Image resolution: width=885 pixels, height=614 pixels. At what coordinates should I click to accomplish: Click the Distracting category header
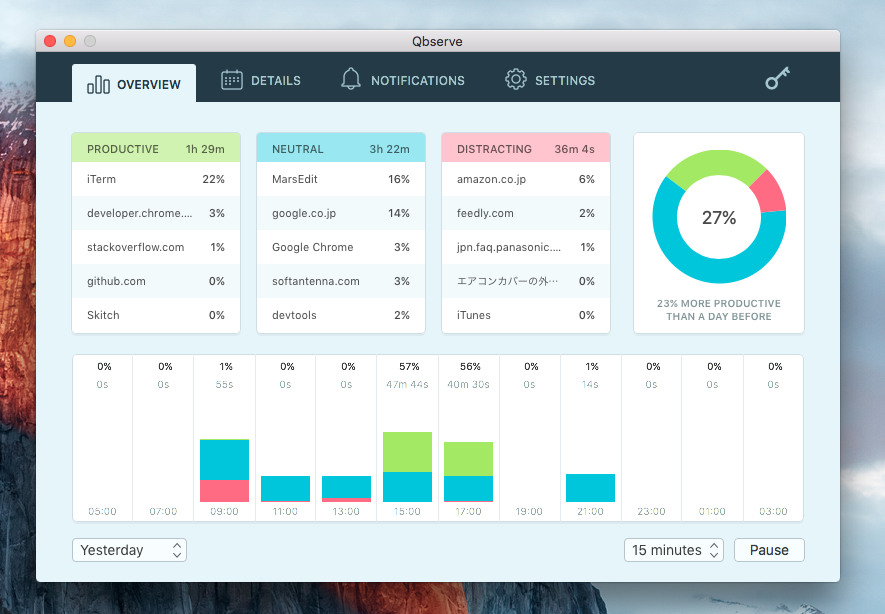[525, 149]
